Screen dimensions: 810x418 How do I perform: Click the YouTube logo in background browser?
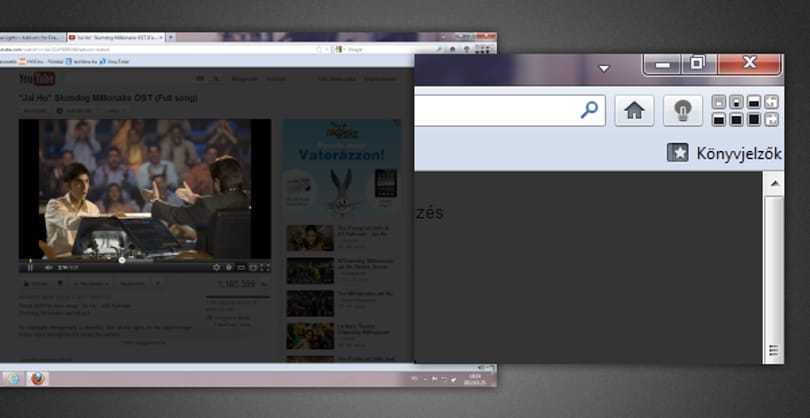click(x=37, y=79)
